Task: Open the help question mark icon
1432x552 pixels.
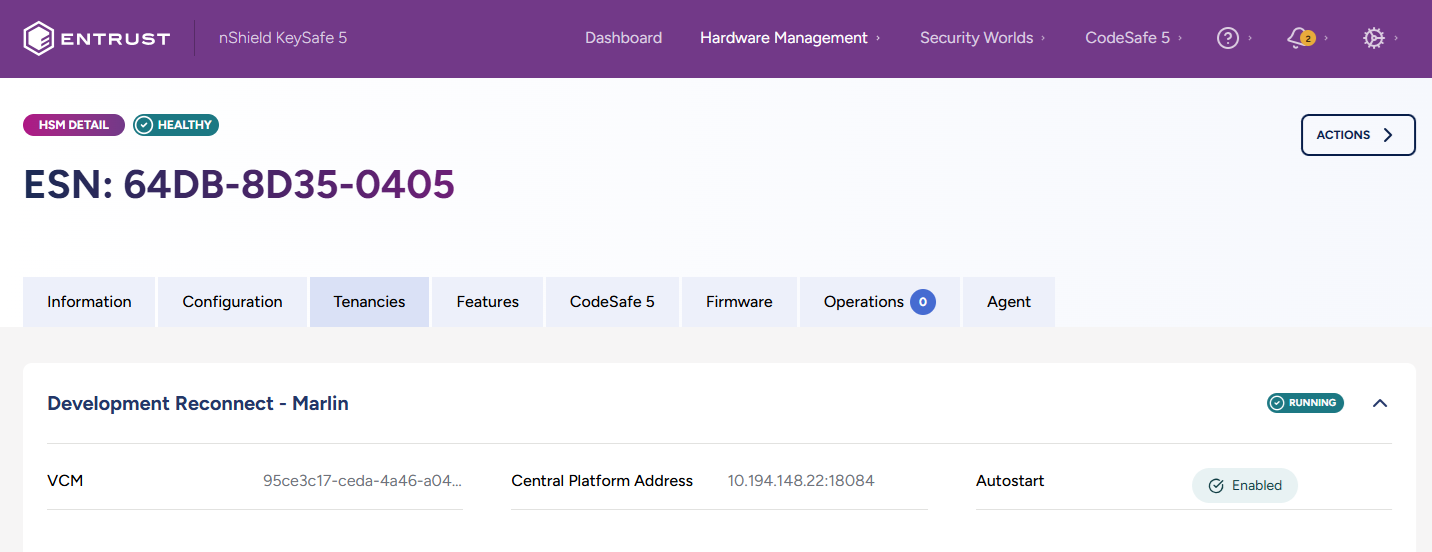Action: tap(1228, 38)
